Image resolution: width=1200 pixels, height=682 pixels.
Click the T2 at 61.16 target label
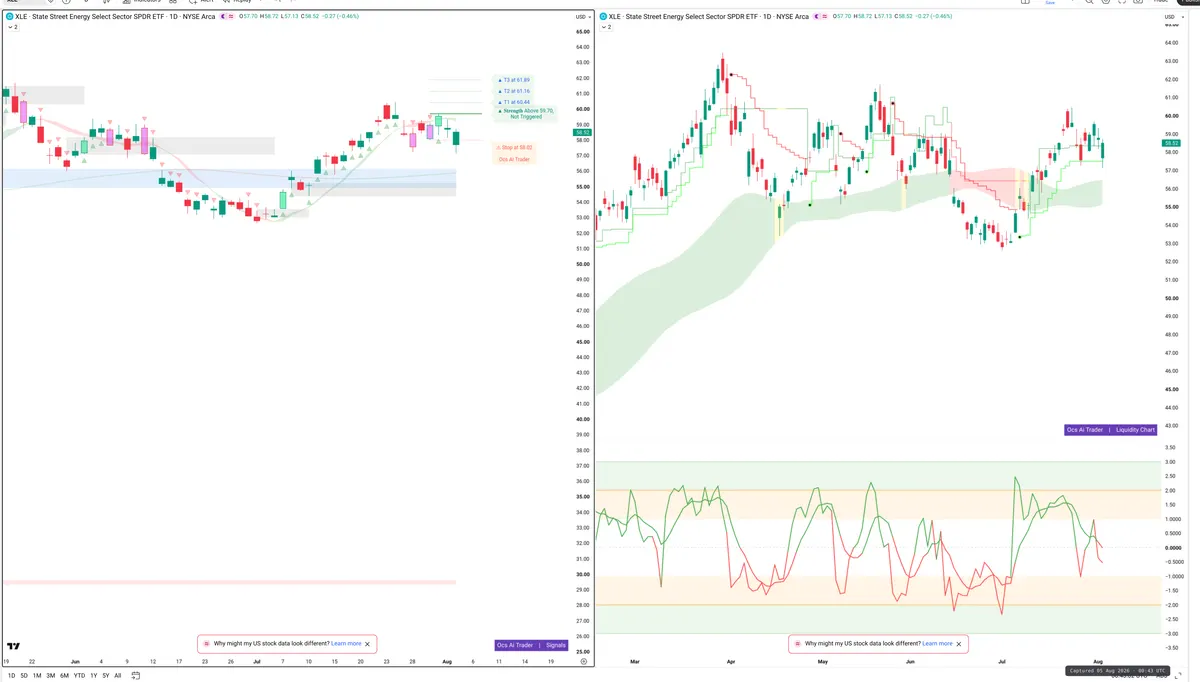[x=515, y=91]
